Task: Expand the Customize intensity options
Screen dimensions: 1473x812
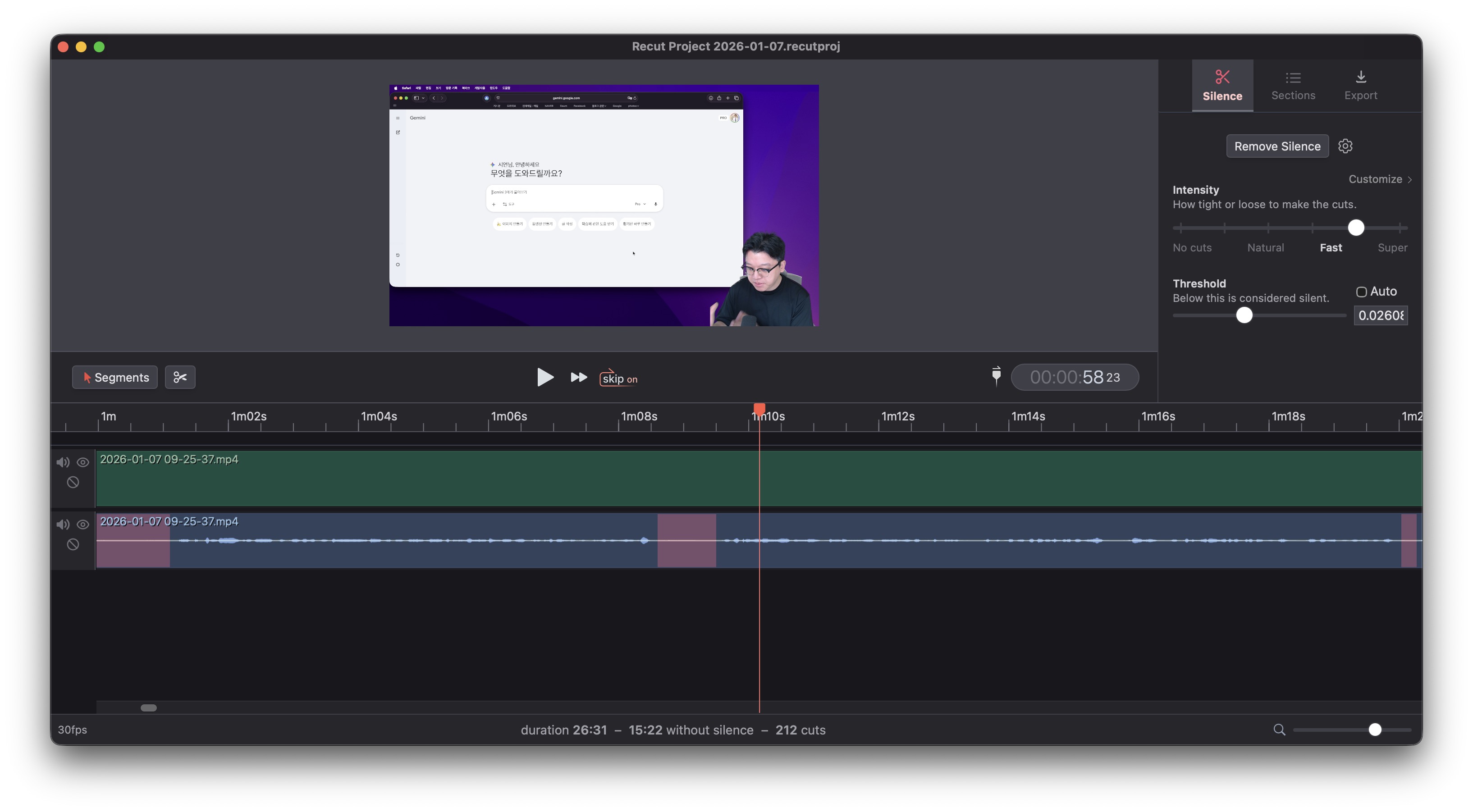Action: pos(1380,179)
